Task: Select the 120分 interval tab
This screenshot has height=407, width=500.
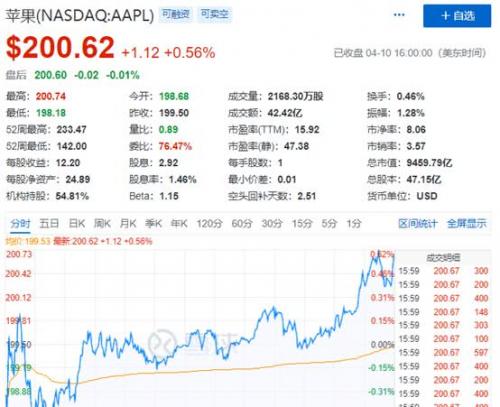Action: (209, 223)
